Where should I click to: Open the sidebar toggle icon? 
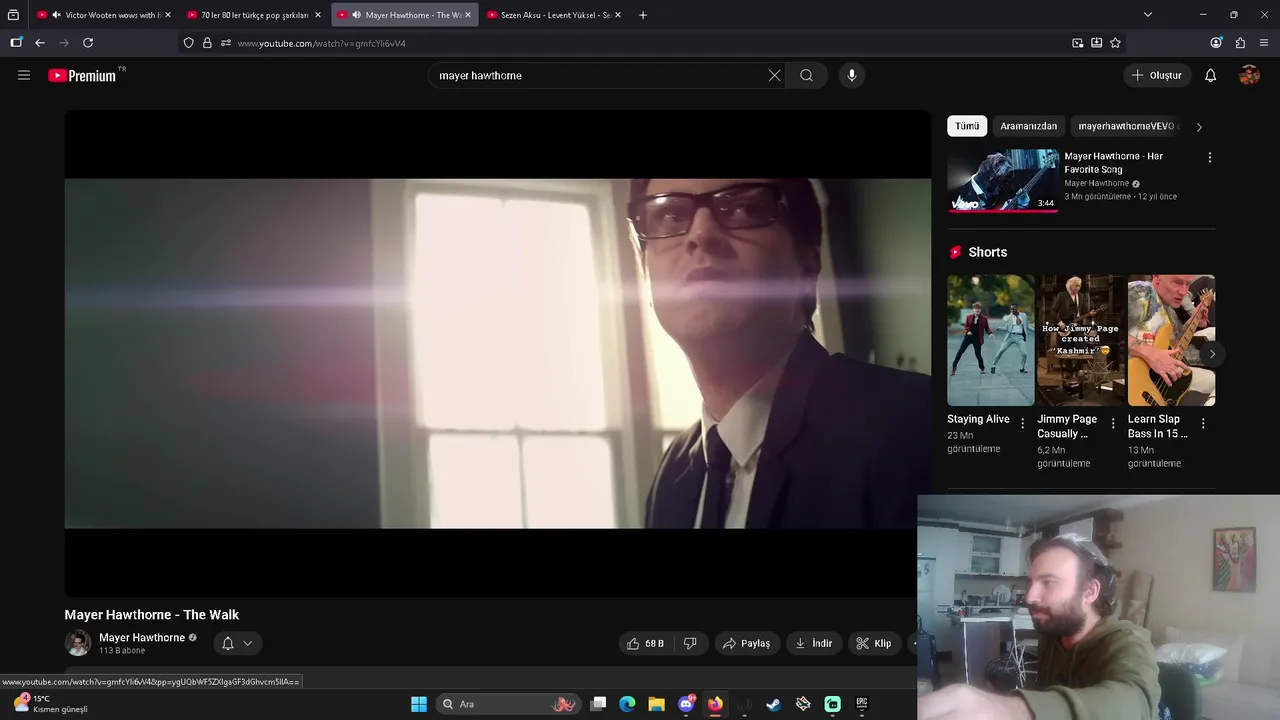tap(16, 43)
